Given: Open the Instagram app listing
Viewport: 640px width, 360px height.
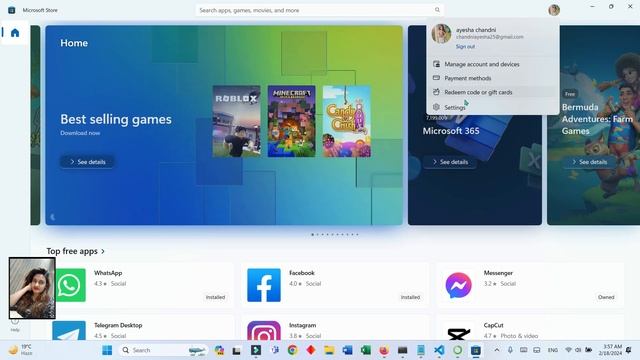Looking at the screenshot, I should click(x=335, y=328).
